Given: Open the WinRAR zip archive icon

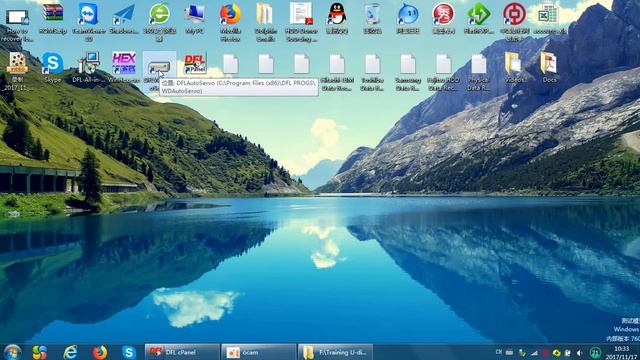Looking at the screenshot, I should point(53,18).
